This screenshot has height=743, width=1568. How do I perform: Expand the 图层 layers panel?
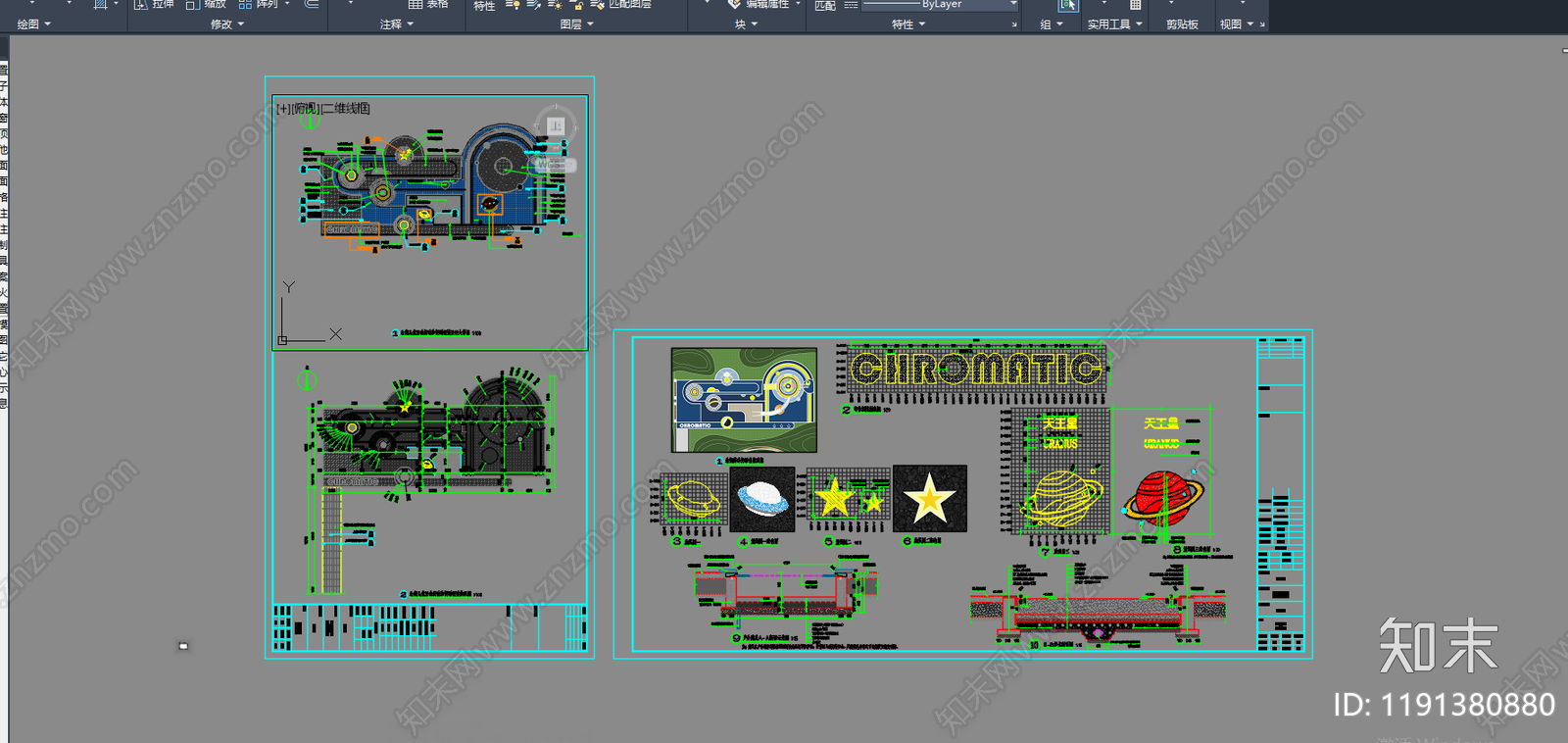577,24
